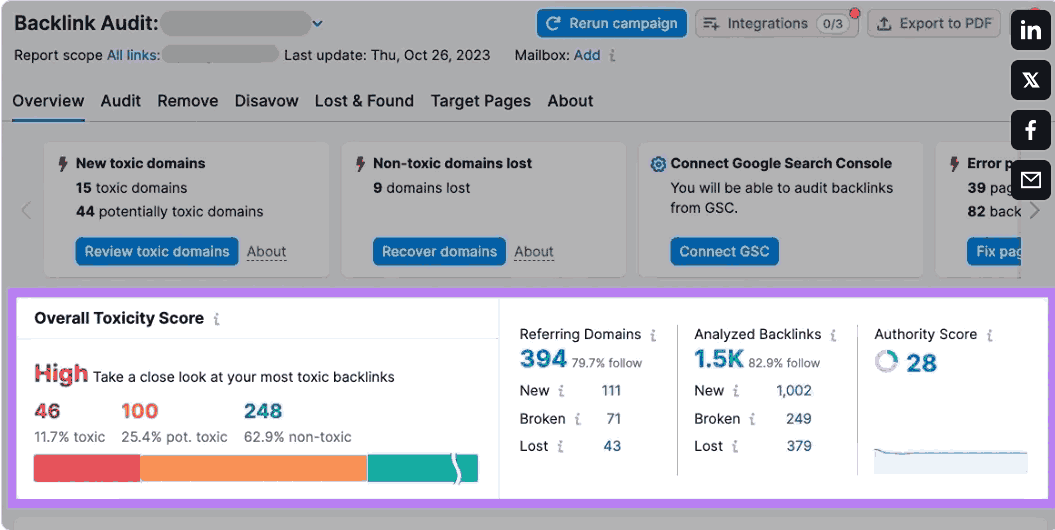Click Analyzed Backlinks New value 1,002
Screen dimensions: 1055x530
coord(794,391)
